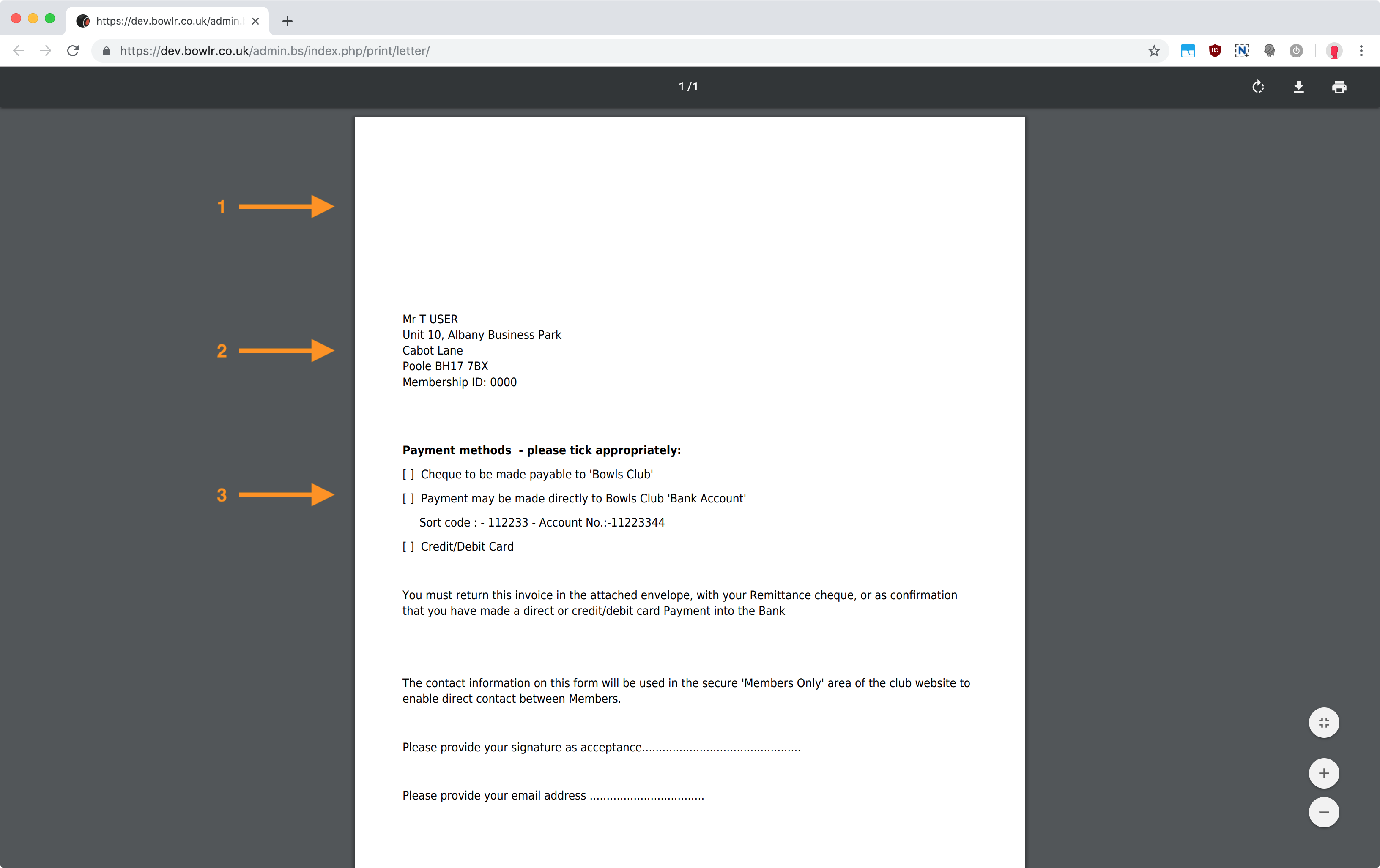Click the page number indicator 1/1
Viewport: 1380px width, 868px height.
pos(688,87)
